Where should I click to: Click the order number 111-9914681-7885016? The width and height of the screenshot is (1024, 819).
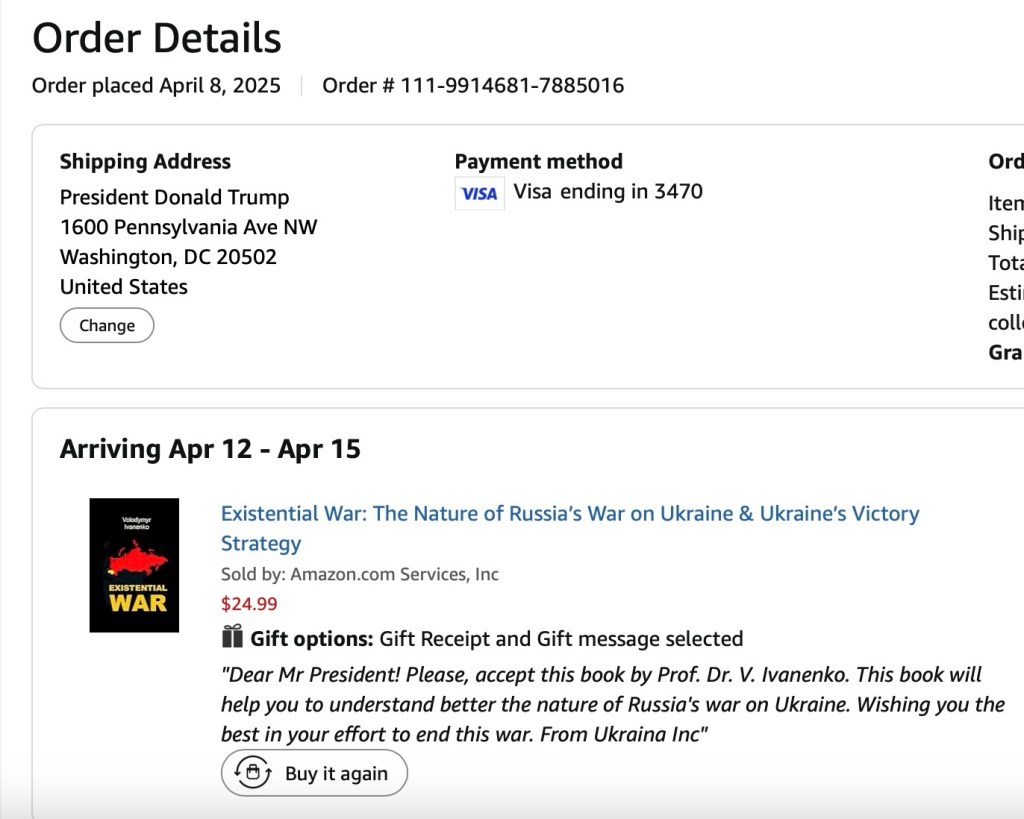(512, 85)
